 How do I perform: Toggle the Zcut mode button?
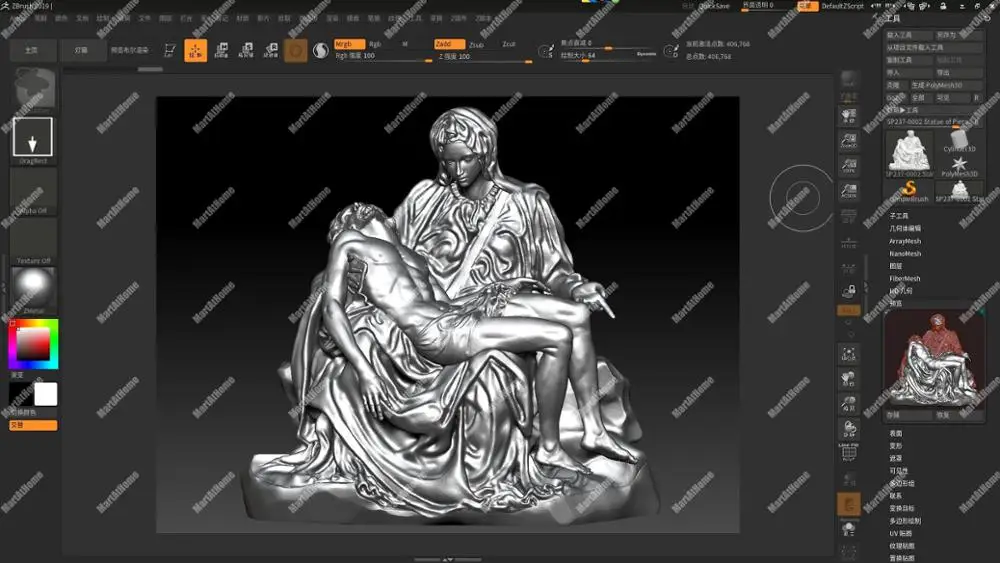[x=509, y=44]
